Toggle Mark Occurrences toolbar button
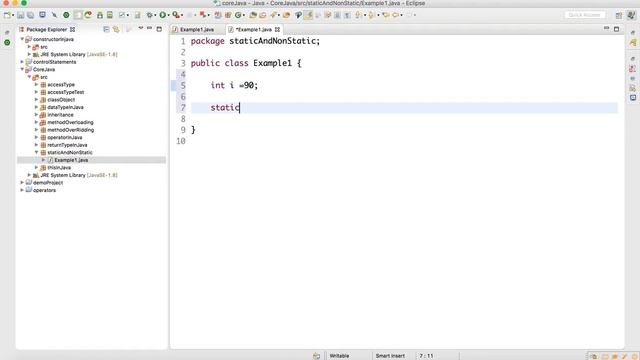The width and height of the screenshot is (640, 360). click(308, 15)
